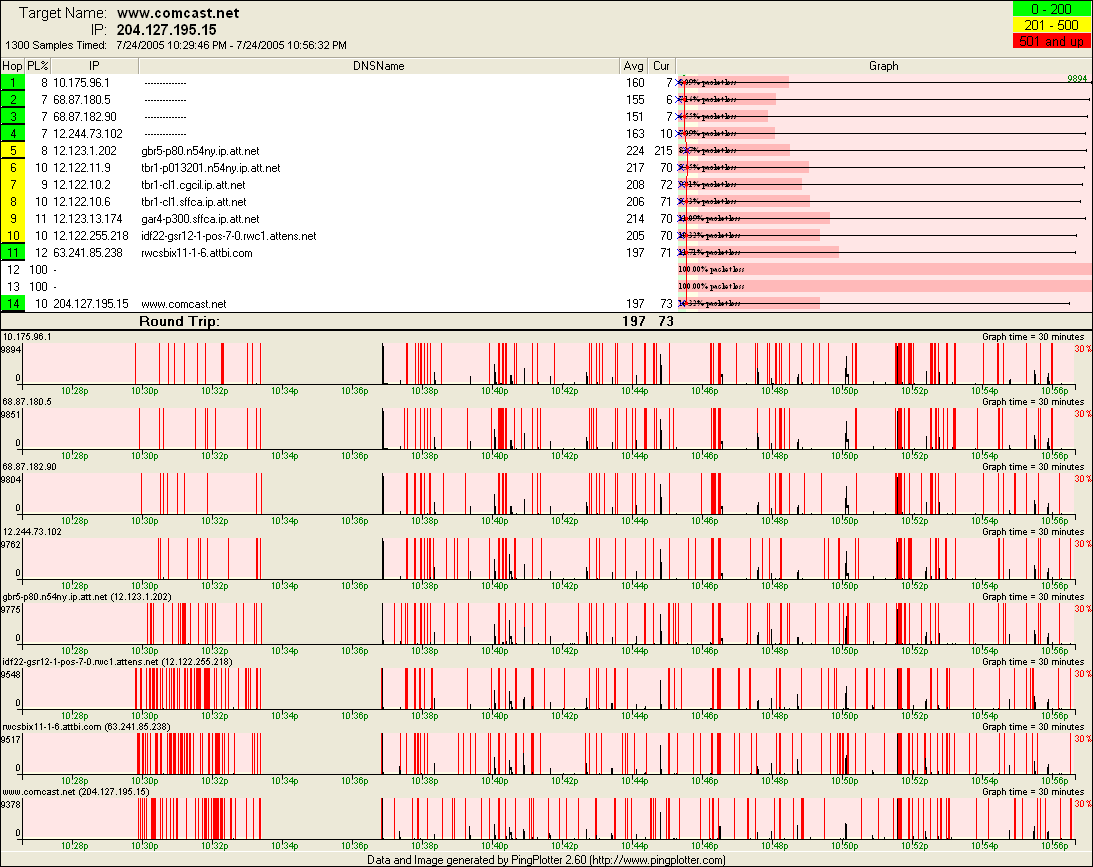
Task: Click the Graph column header
Action: point(883,66)
